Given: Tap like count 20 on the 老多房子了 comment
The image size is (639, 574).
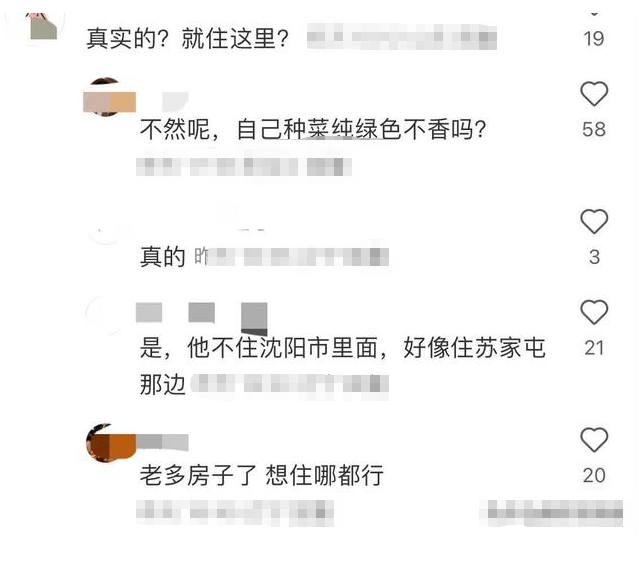Looking at the screenshot, I should point(594,475).
